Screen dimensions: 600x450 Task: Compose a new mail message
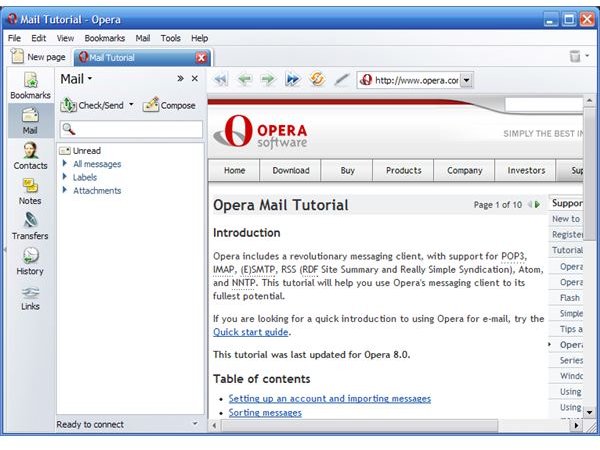(169, 105)
